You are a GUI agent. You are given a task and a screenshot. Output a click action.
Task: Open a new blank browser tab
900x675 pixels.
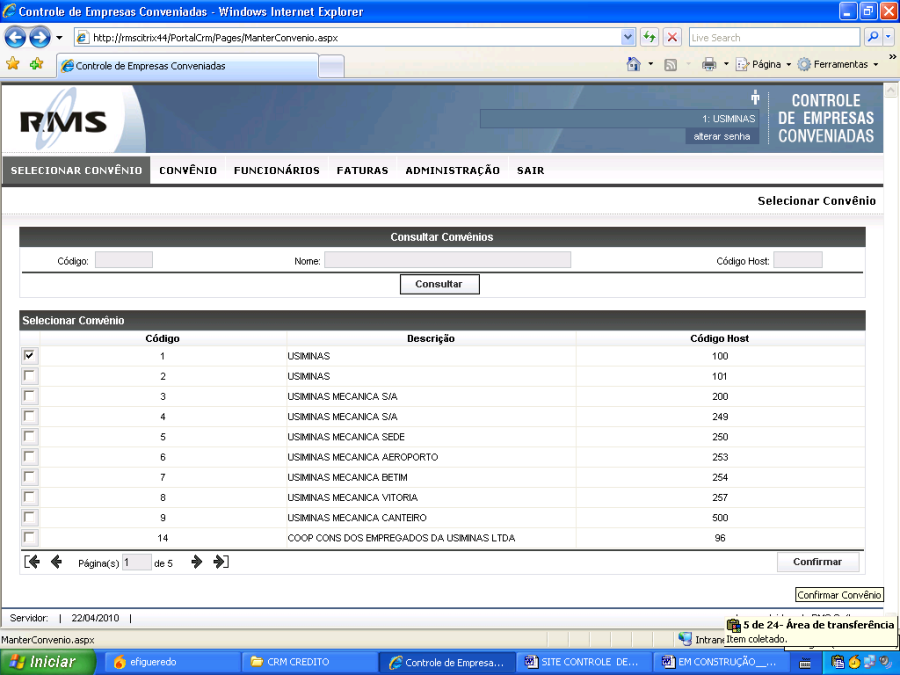pyautogui.click(x=331, y=67)
